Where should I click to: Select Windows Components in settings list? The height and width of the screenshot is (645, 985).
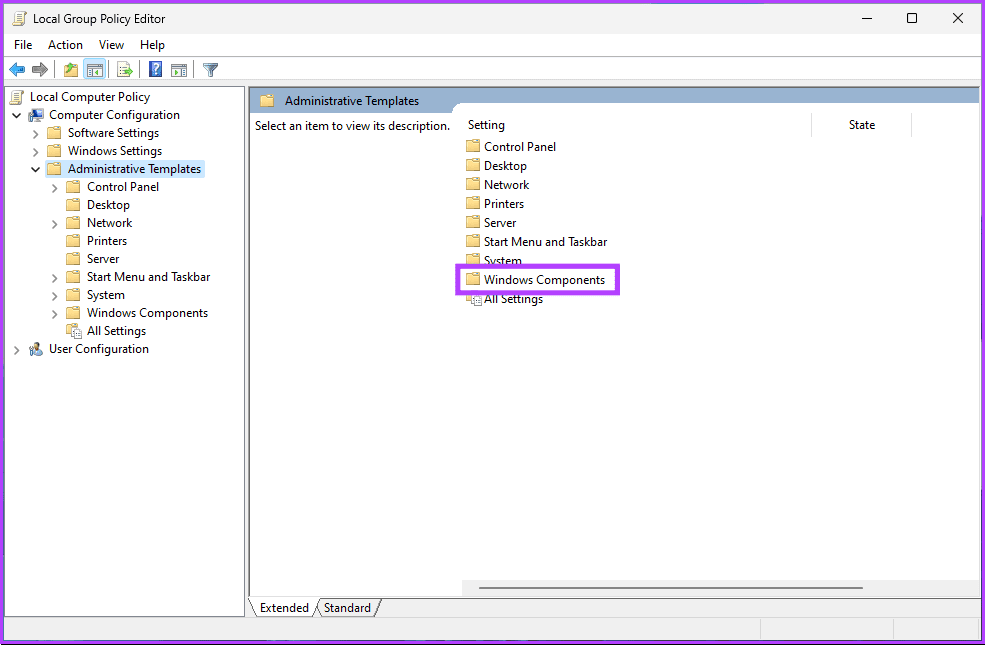tap(544, 279)
